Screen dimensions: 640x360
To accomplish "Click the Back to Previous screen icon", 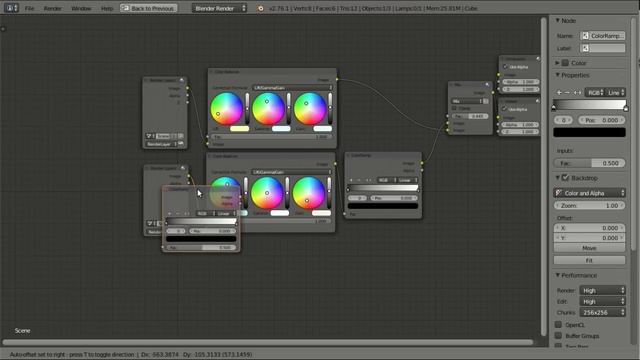I will click(126, 8).
